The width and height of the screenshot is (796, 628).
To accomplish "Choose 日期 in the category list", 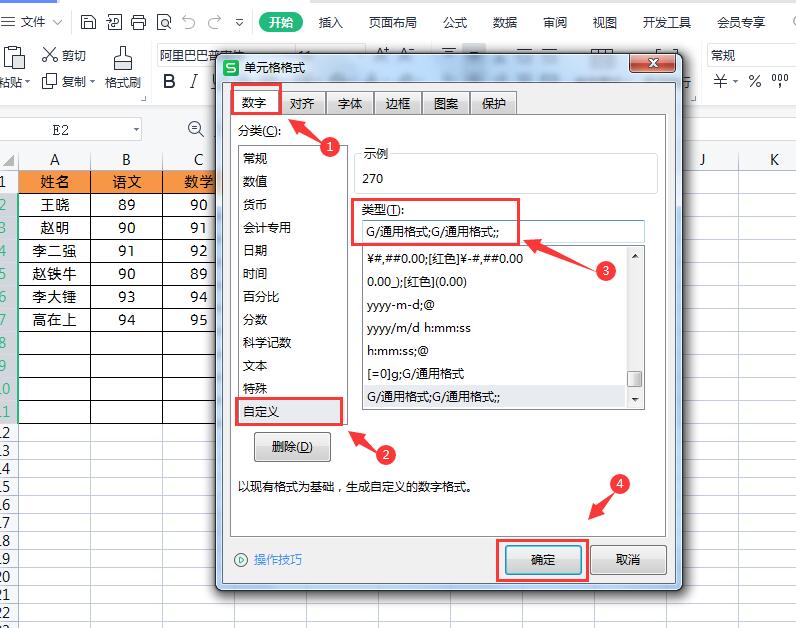I will tap(292, 250).
